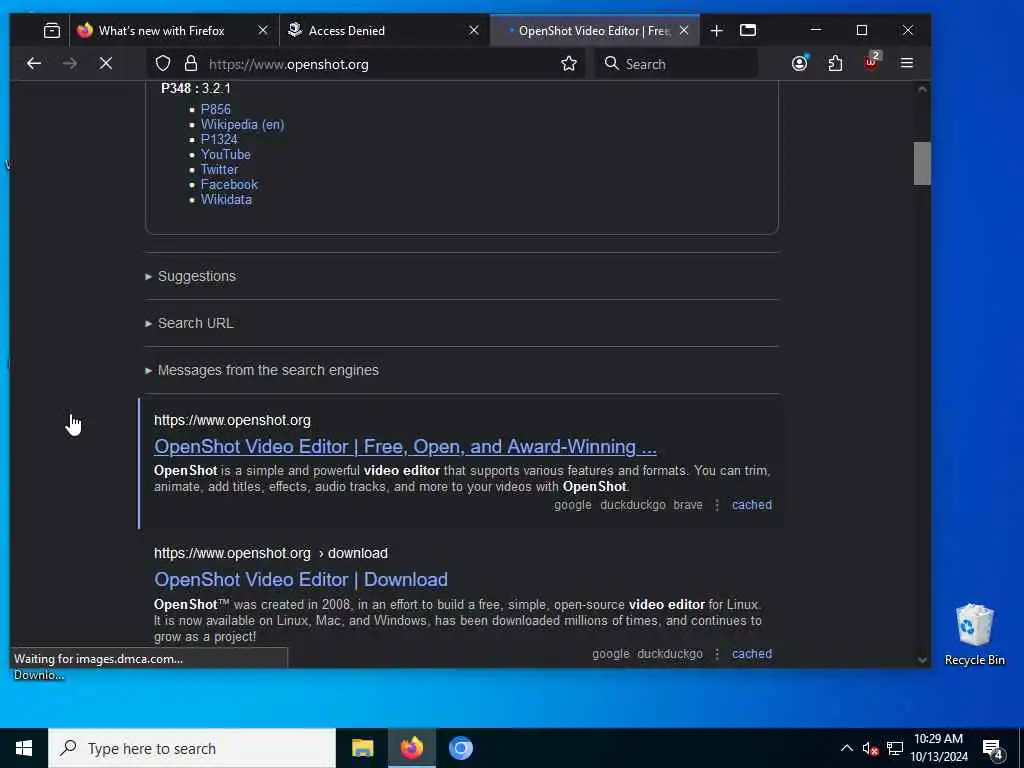
Task: Close the What's new with Firefox tab
Action: tap(263, 30)
